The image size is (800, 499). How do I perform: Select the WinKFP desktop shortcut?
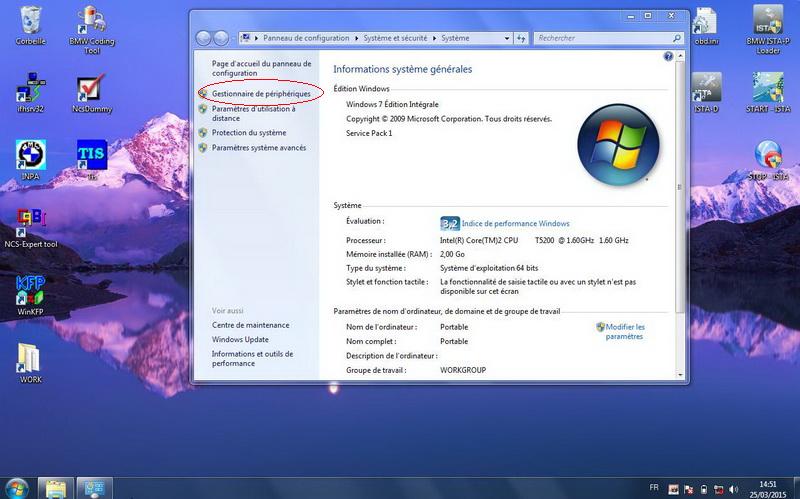pyautogui.click(x=31, y=295)
